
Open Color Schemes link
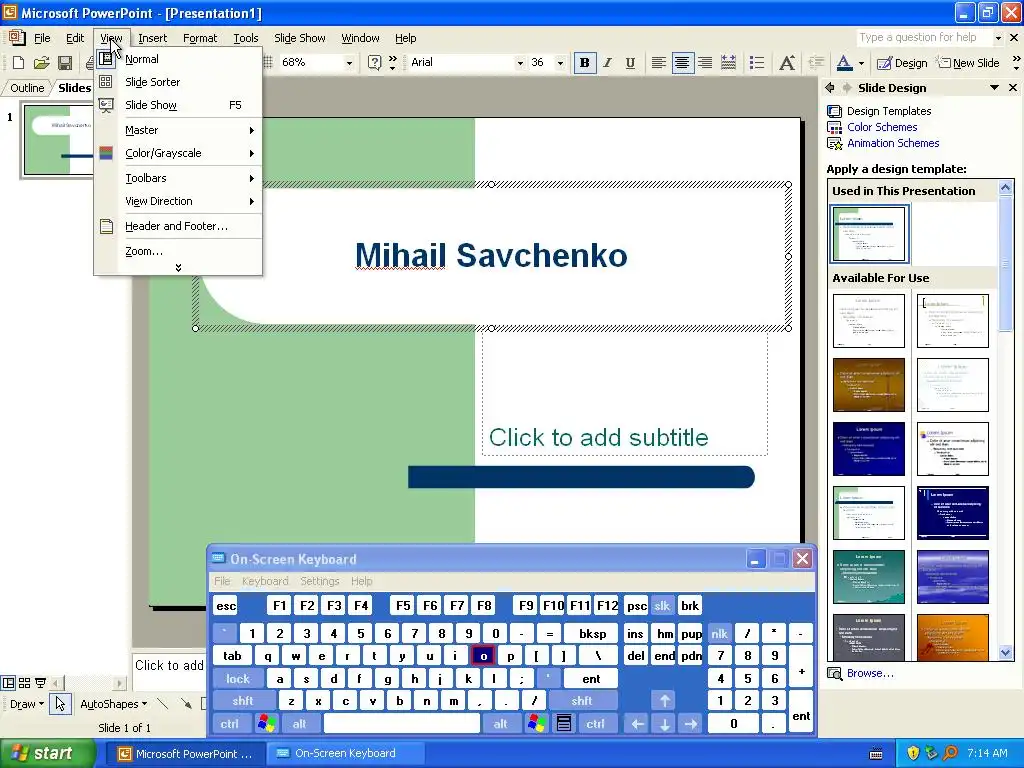coord(882,127)
